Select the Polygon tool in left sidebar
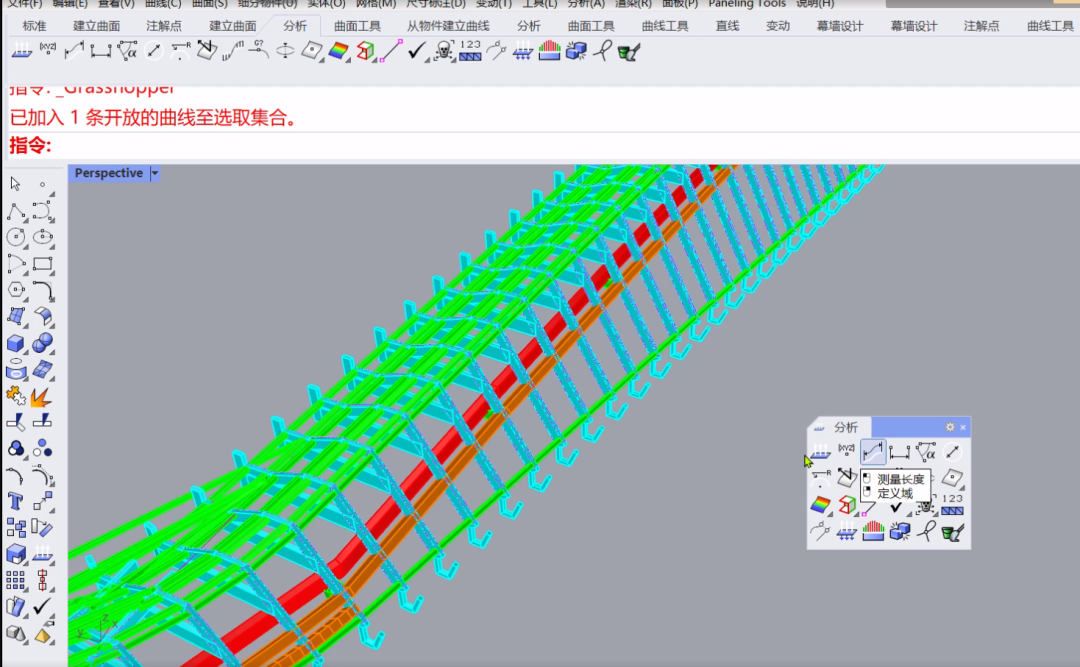 (x=17, y=290)
